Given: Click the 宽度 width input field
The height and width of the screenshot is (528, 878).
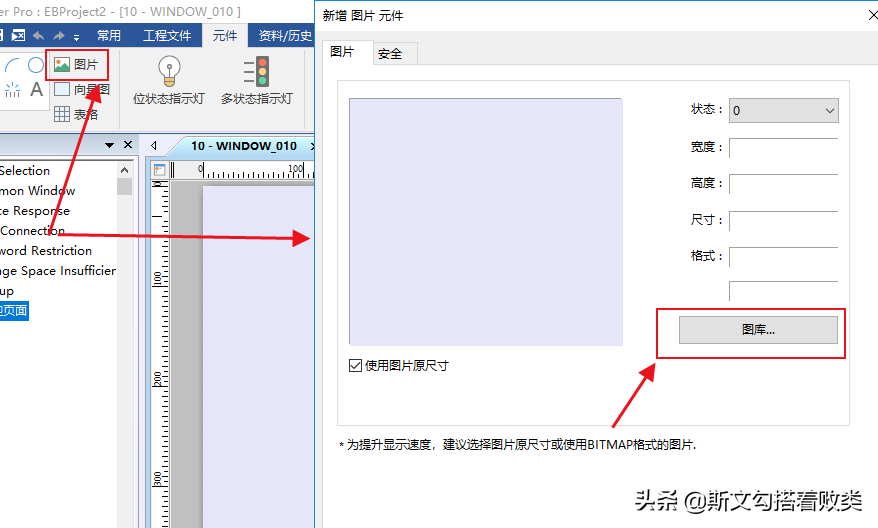Looking at the screenshot, I should [x=782, y=148].
